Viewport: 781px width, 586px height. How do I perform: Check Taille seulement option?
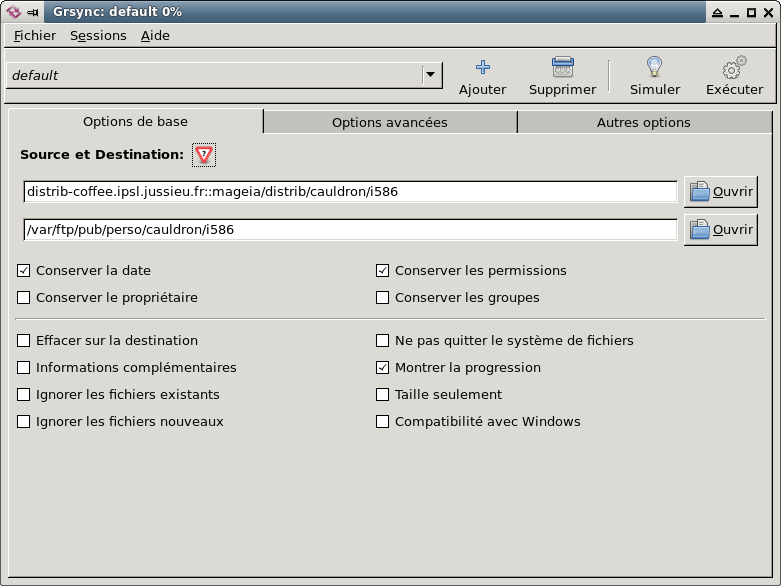click(x=382, y=394)
